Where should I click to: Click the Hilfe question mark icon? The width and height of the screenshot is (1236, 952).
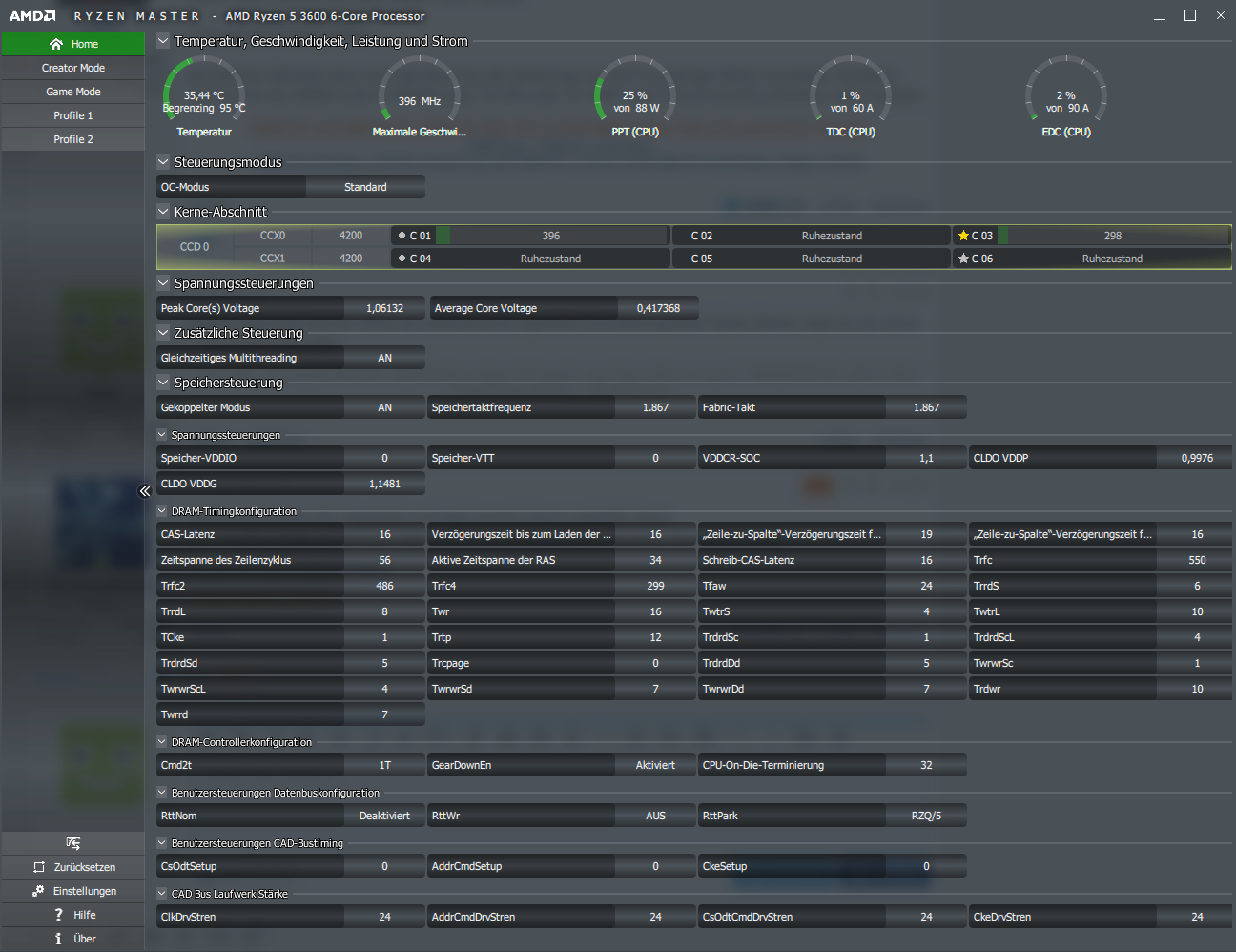[59, 915]
